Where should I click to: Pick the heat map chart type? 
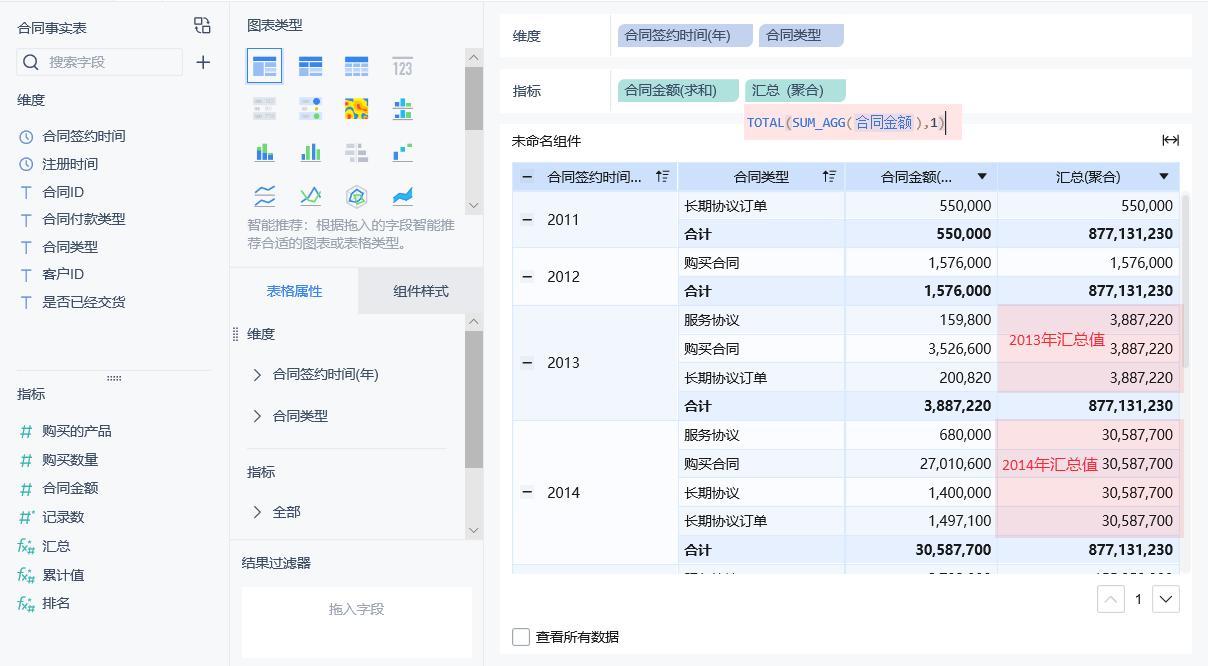[x=357, y=109]
